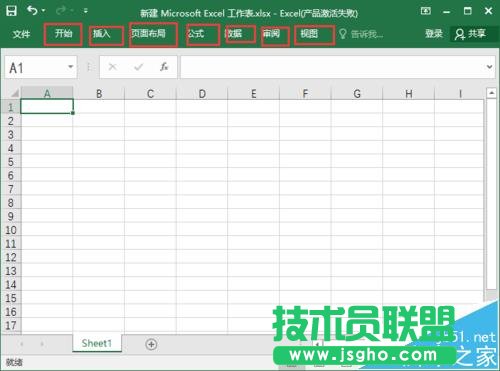Switch to the 插入 (Insert) ribbon tab
Screen dimensions: 500x371
(x=101, y=34)
